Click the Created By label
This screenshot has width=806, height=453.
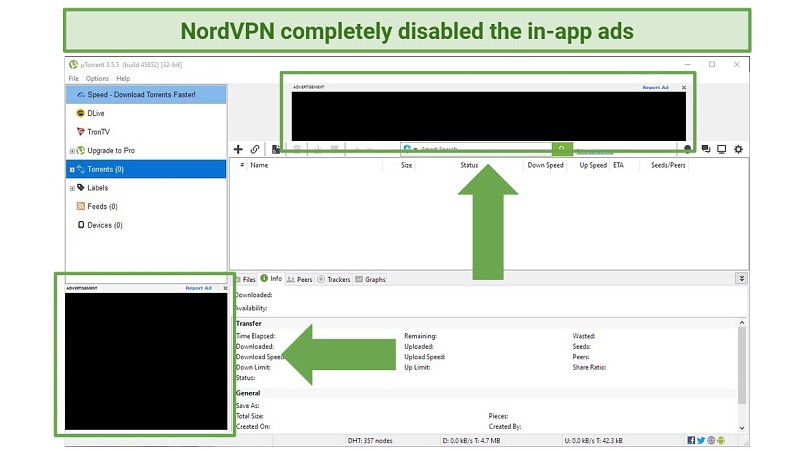click(x=505, y=426)
